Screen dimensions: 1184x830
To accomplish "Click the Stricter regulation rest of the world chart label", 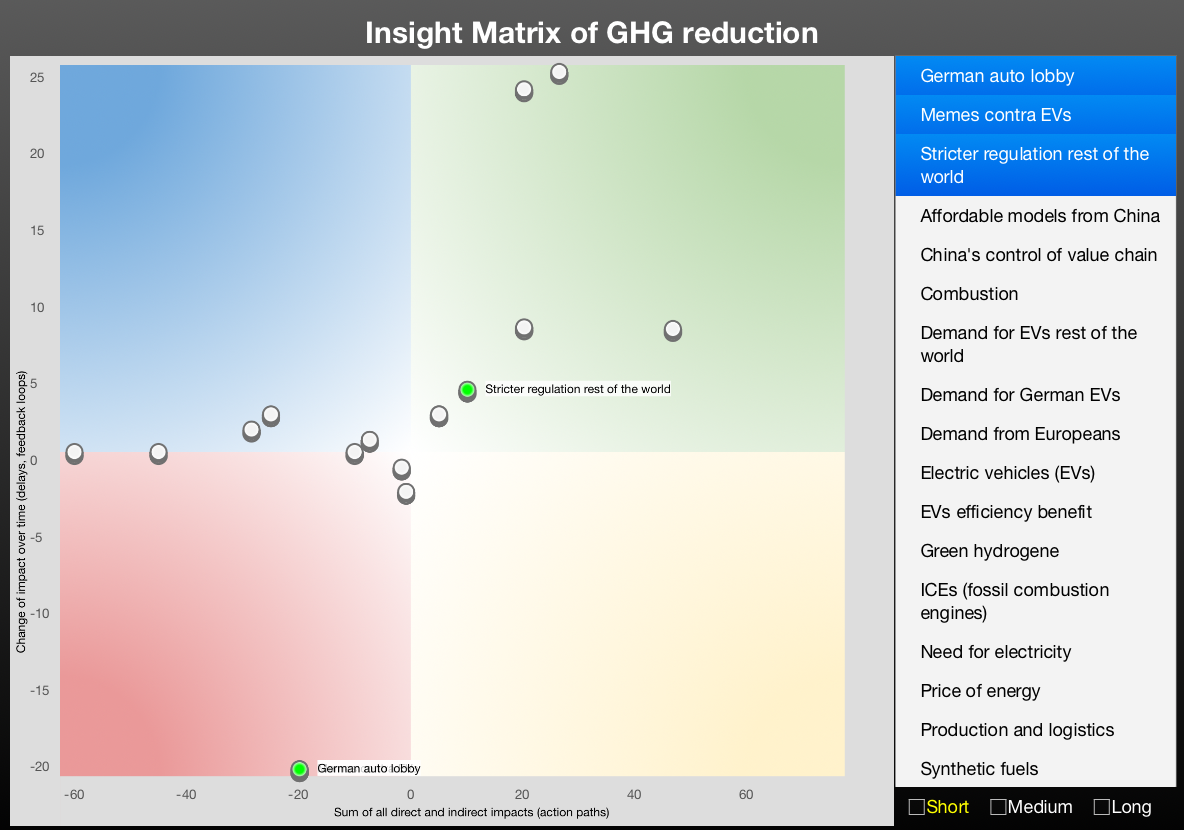I will coord(578,389).
